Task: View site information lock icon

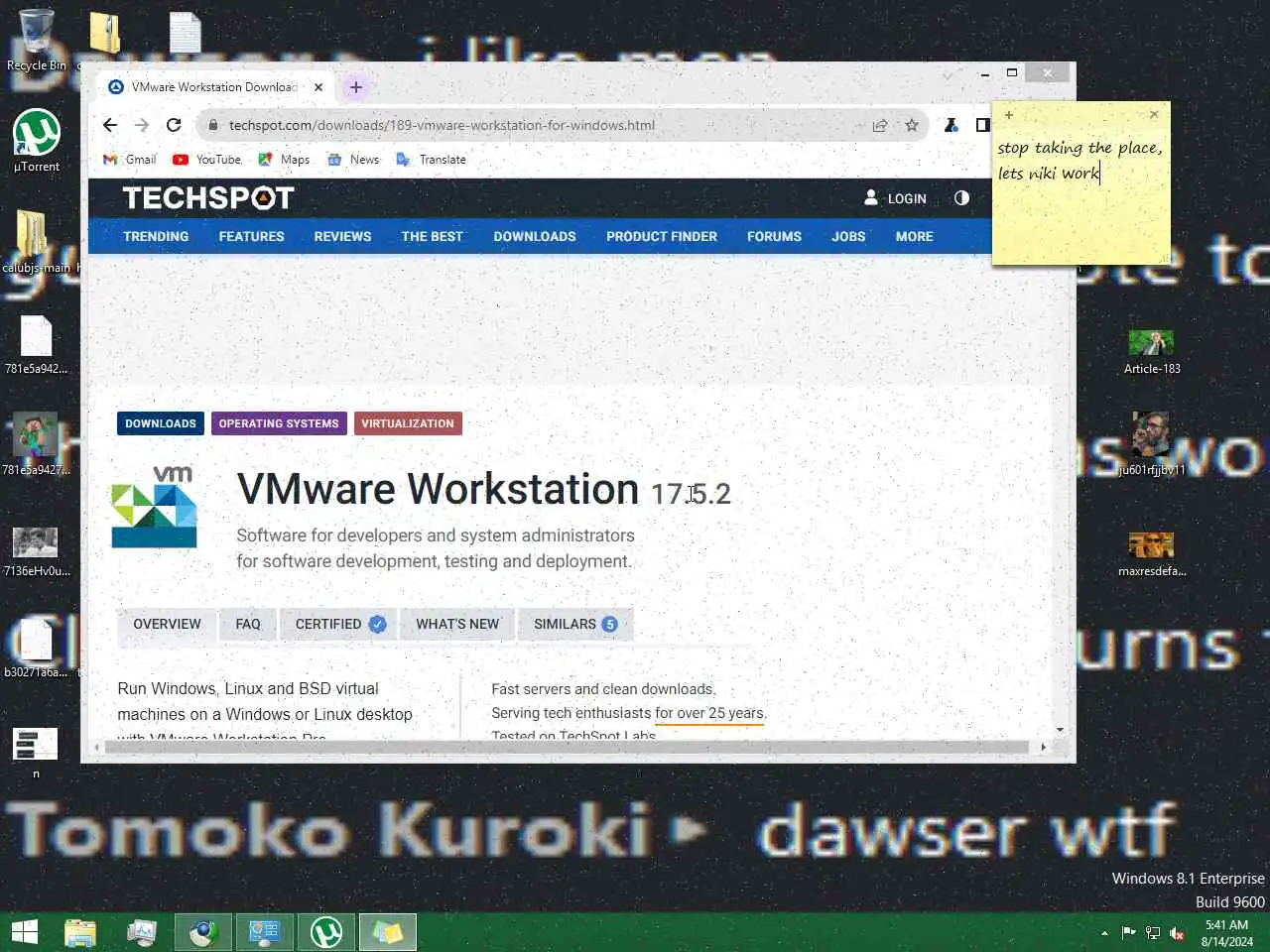Action: (x=211, y=125)
